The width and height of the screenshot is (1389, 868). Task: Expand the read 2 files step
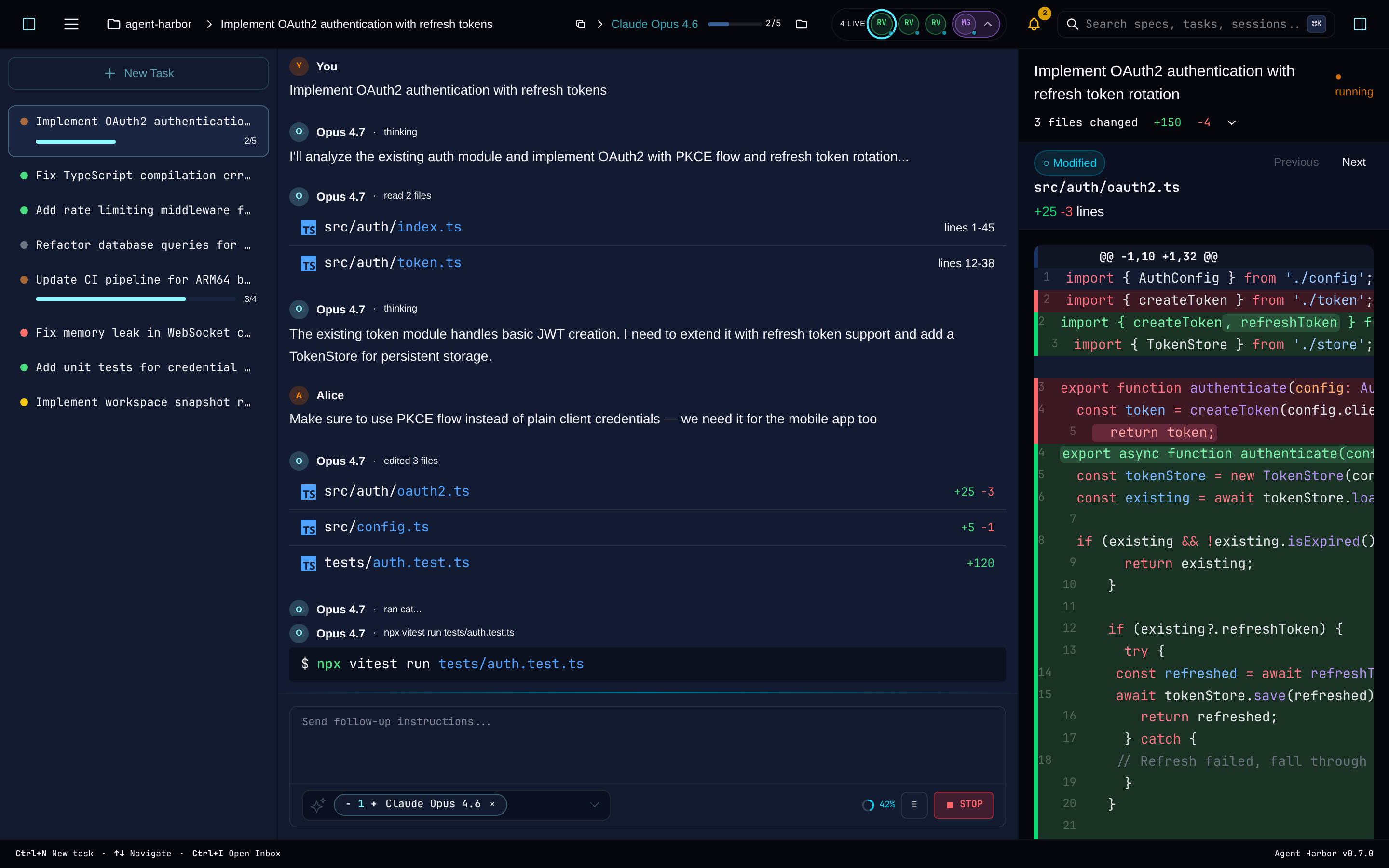tap(407, 196)
